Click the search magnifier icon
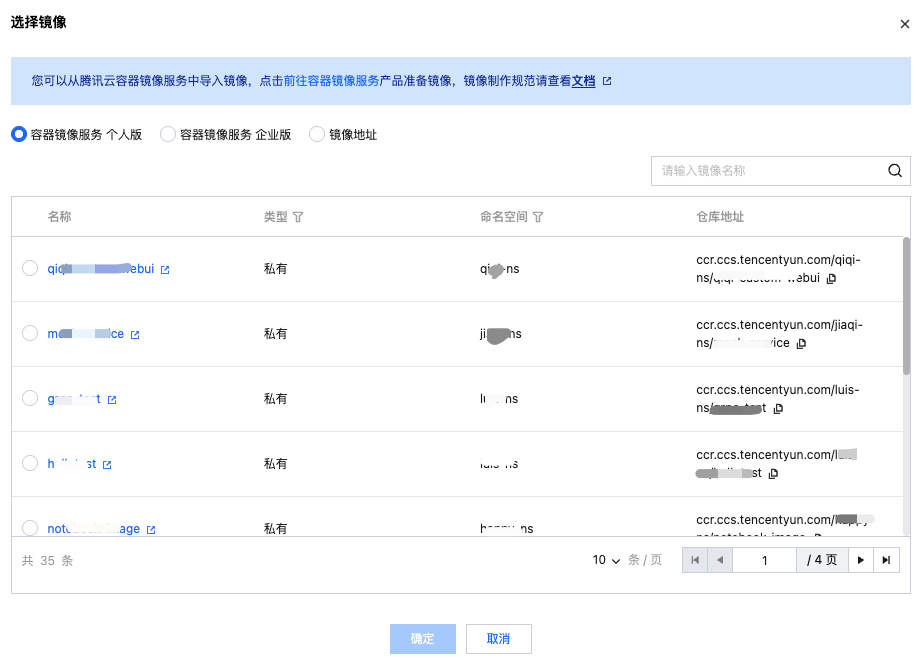The image size is (924, 660). tap(895, 171)
